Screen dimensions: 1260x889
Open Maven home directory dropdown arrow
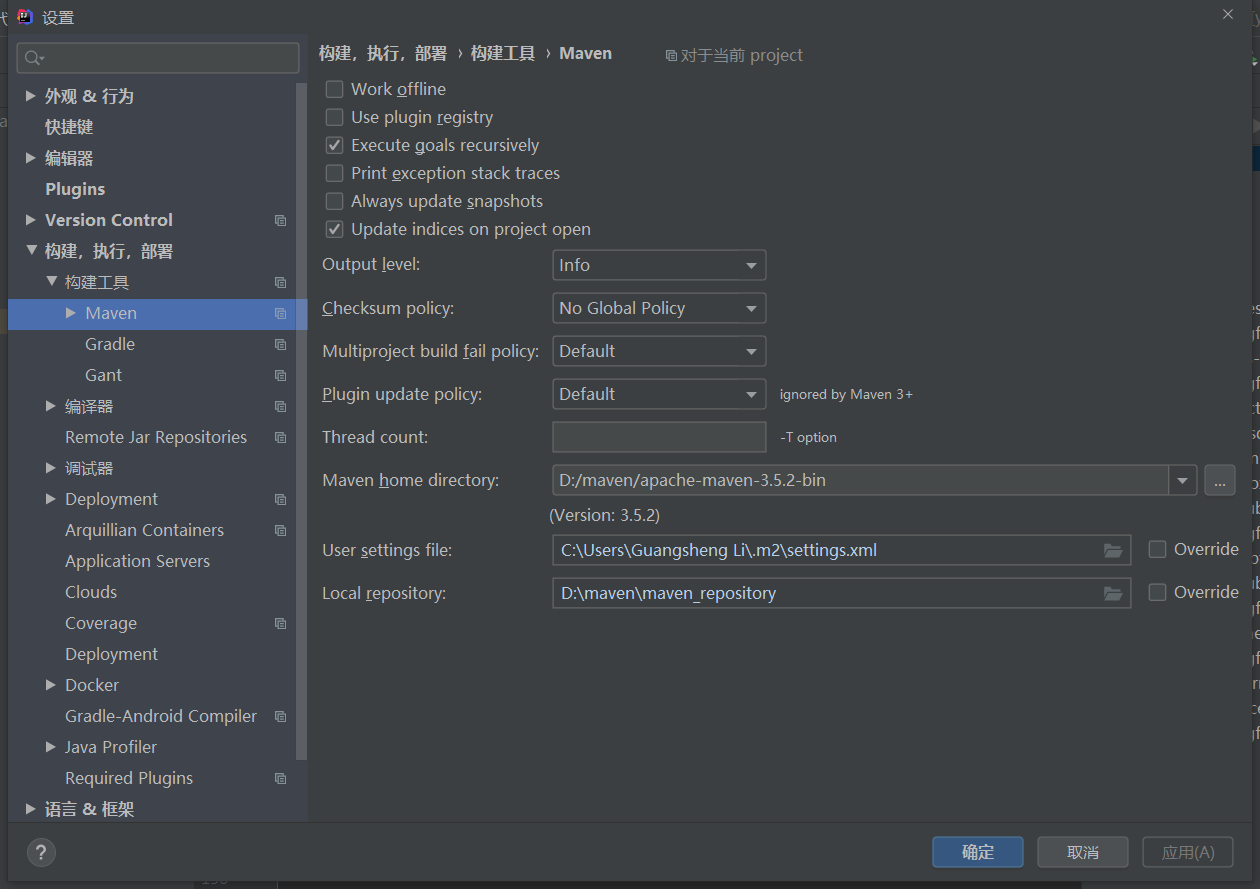[x=1183, y=480]
